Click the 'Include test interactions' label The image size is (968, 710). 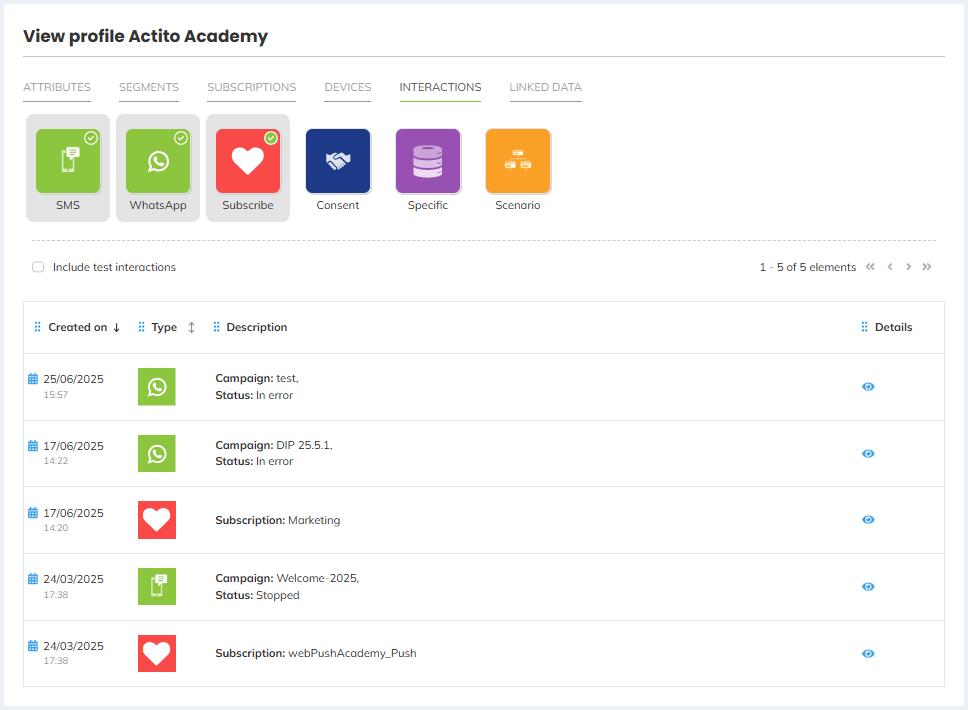[x=114, y=267]
